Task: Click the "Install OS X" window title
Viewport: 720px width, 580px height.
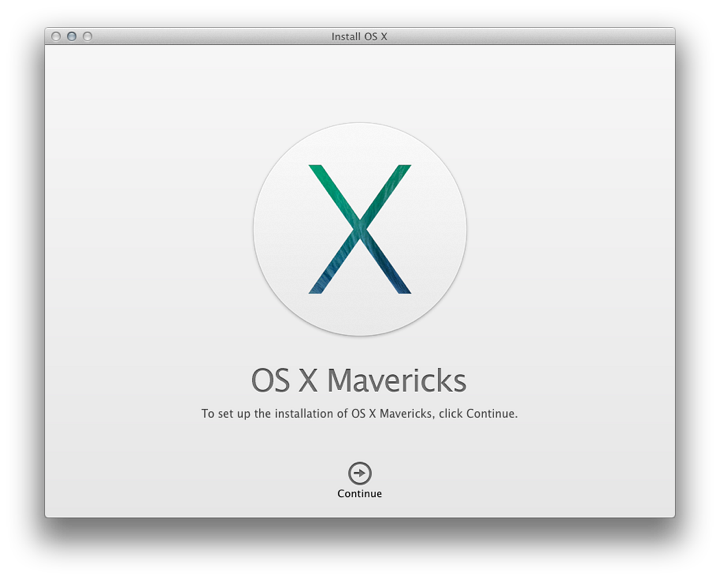Action: (360, 36)
